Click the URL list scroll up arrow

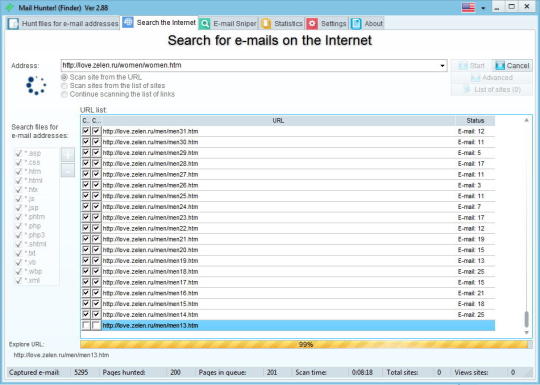(x=526, y=120)
